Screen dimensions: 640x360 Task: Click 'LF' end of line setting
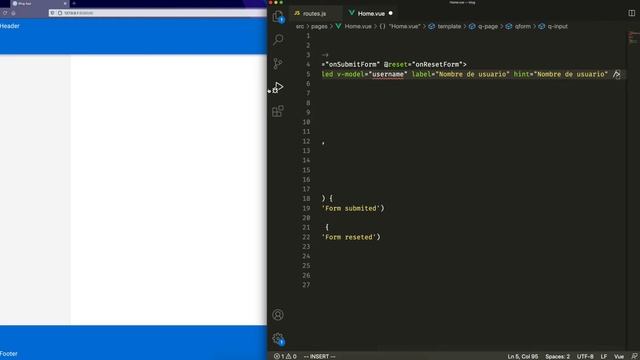click(x=604, y=356)
